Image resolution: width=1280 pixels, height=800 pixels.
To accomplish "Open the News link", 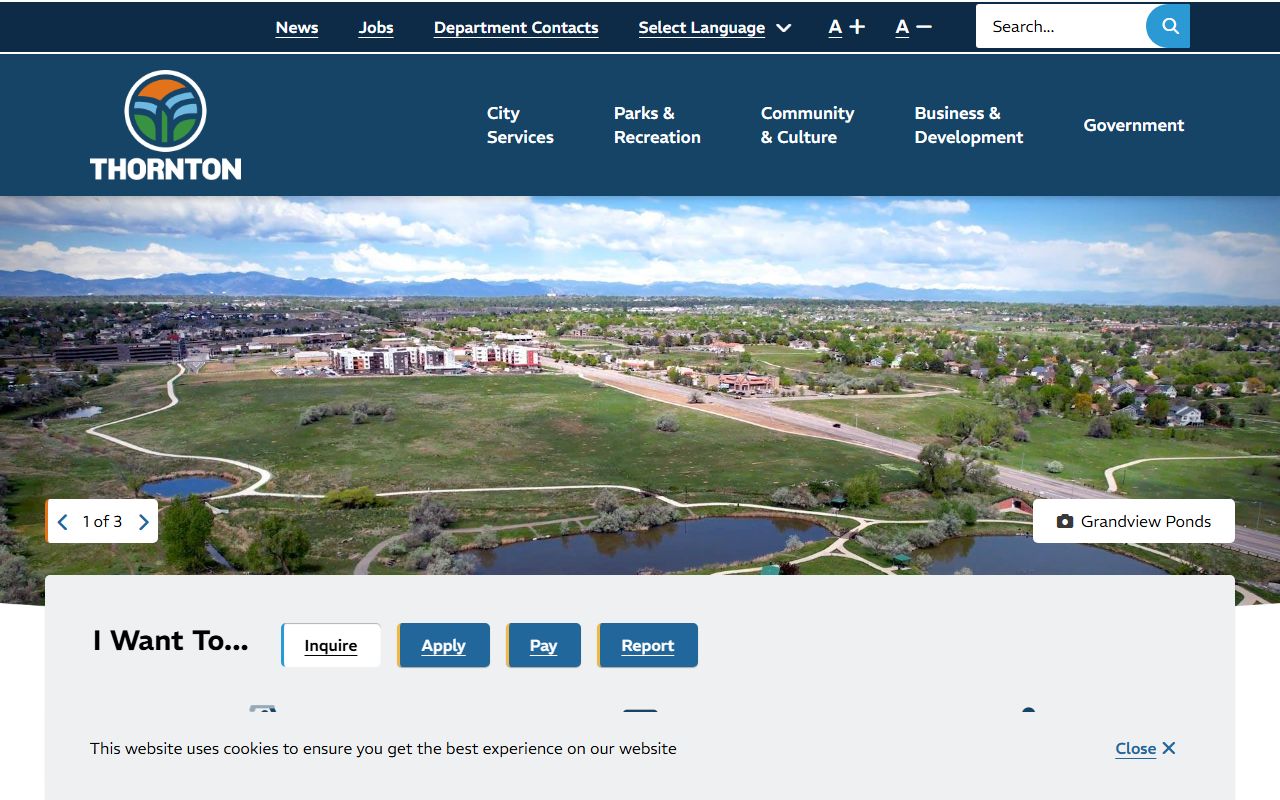I will click(x=297, y=28).
